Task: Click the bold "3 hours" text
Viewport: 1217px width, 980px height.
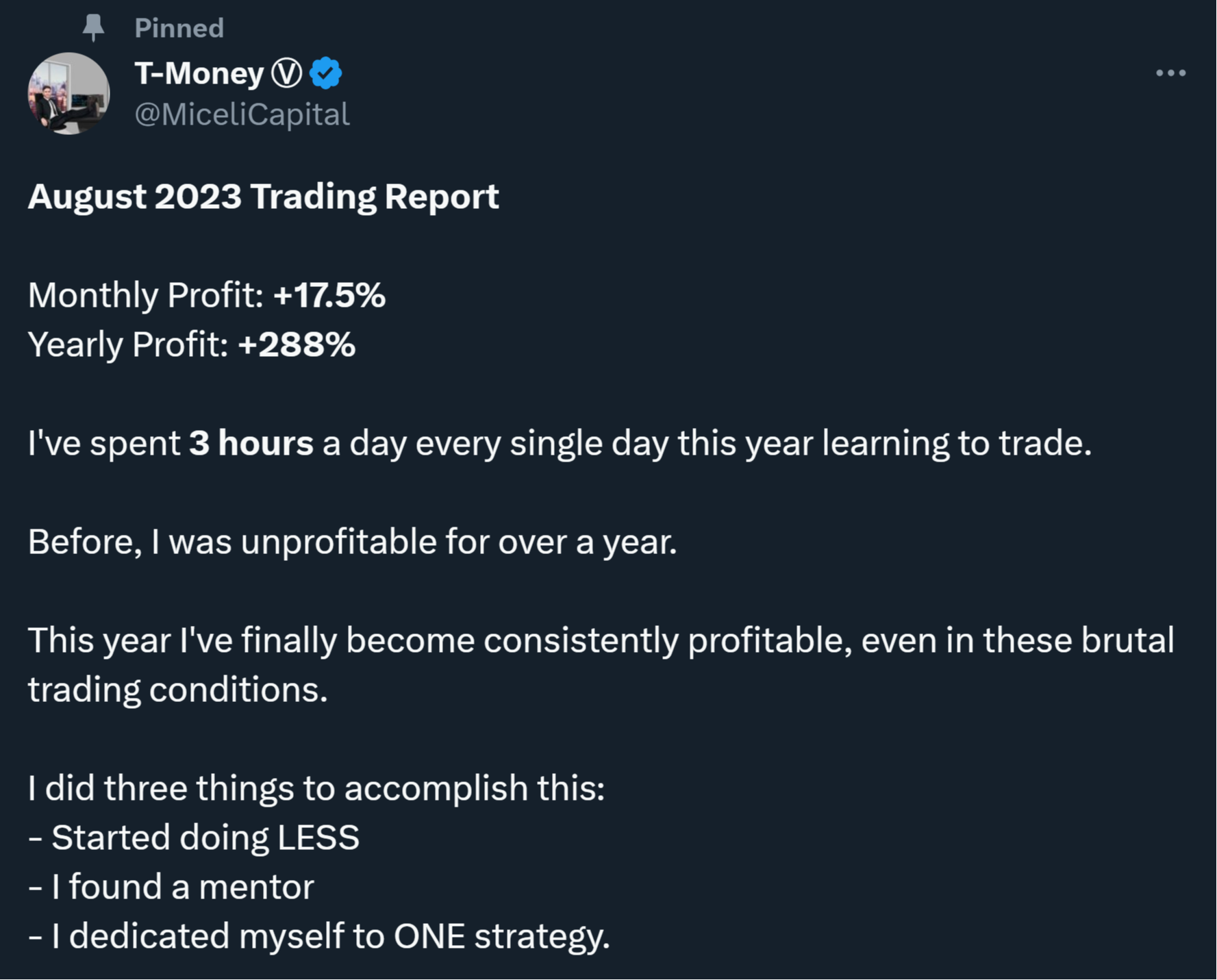Action: (x=251, y=443)
